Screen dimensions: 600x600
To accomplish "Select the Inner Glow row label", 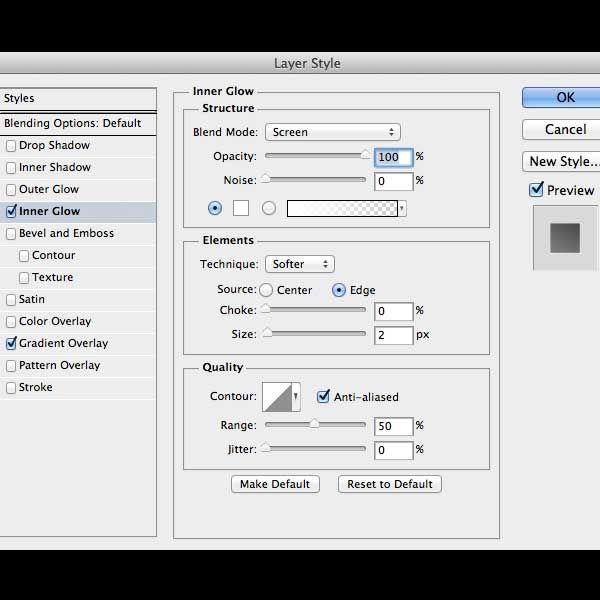I will coord(50,211).
